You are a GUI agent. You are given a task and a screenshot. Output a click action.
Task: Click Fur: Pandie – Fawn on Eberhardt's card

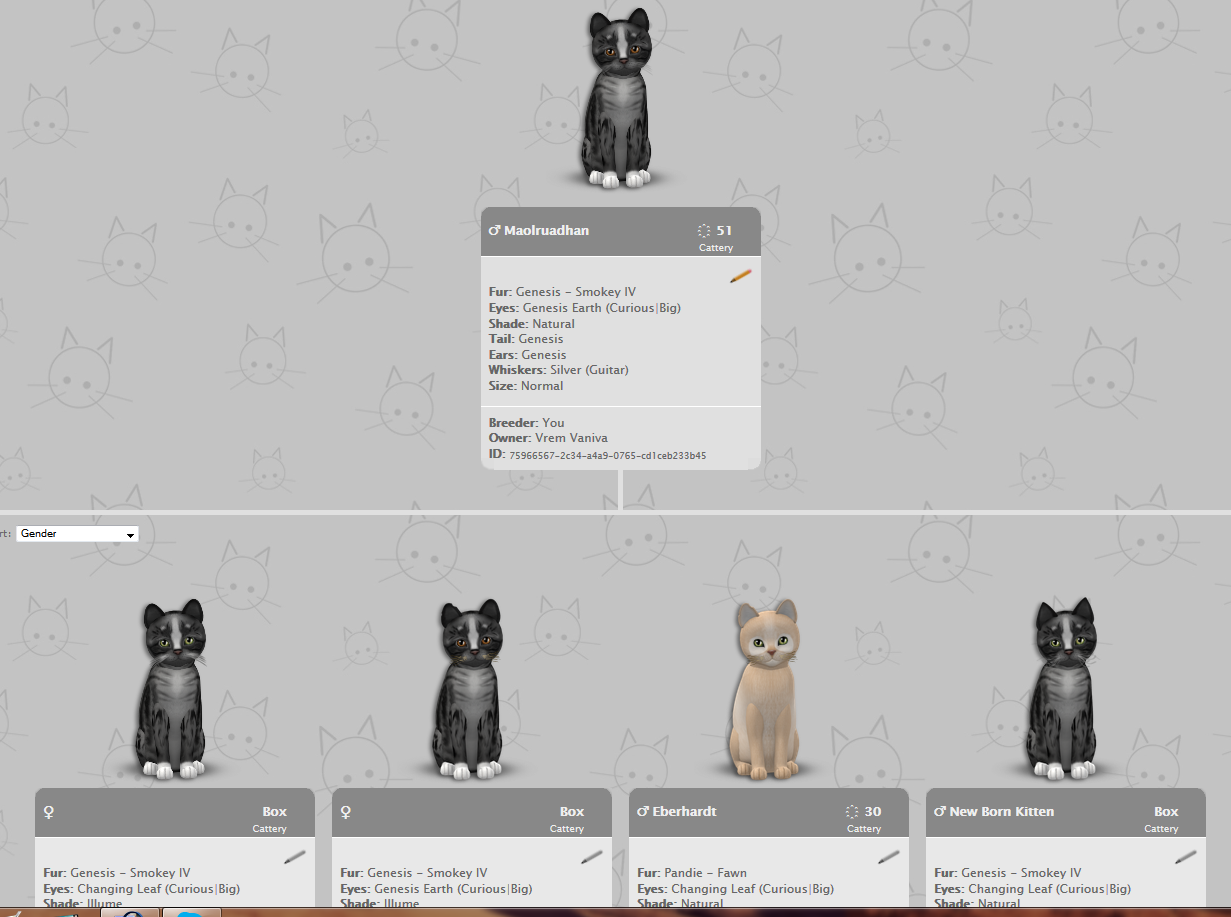[x=692, y=873]
